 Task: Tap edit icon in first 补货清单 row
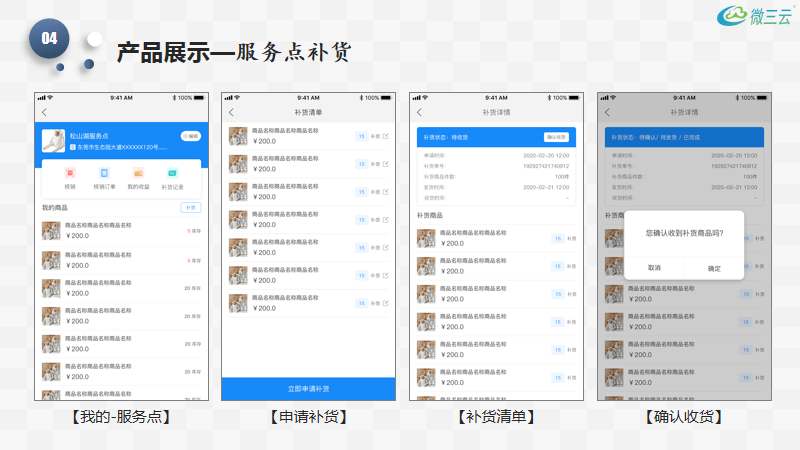[386, 136]
